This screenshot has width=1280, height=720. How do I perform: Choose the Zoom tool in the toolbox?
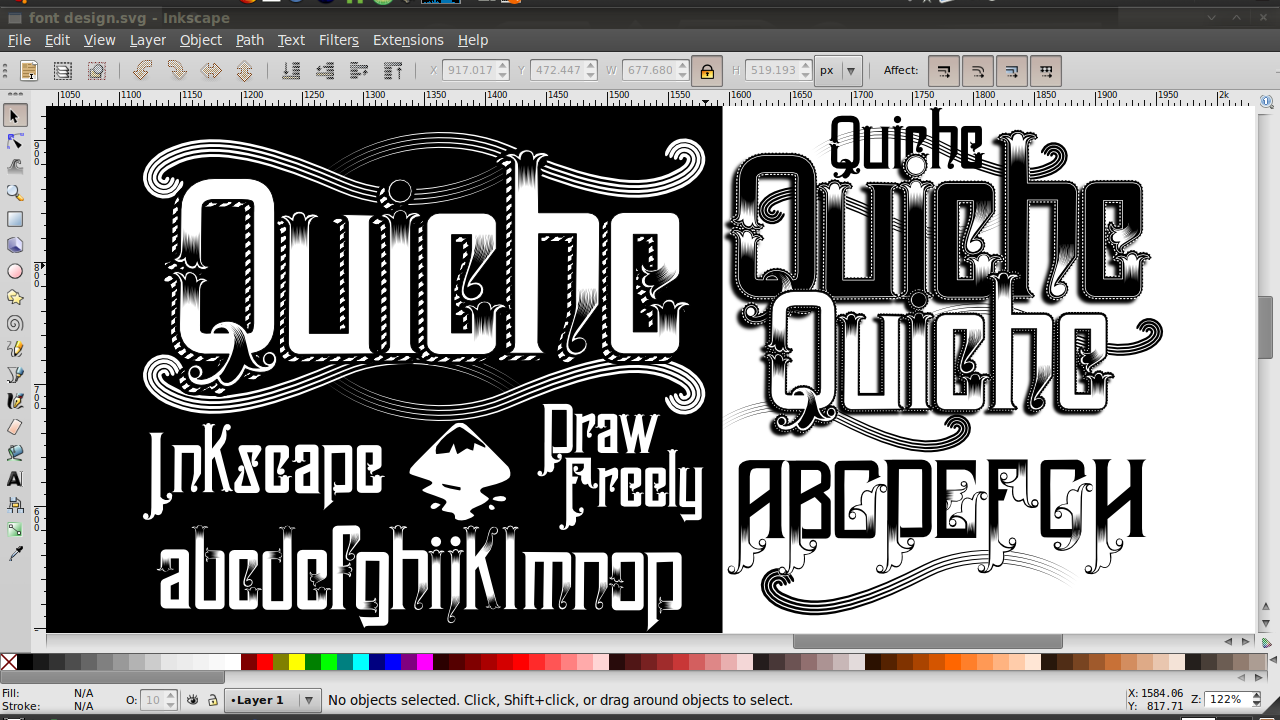pyautogui.click(x=14, y=193)
